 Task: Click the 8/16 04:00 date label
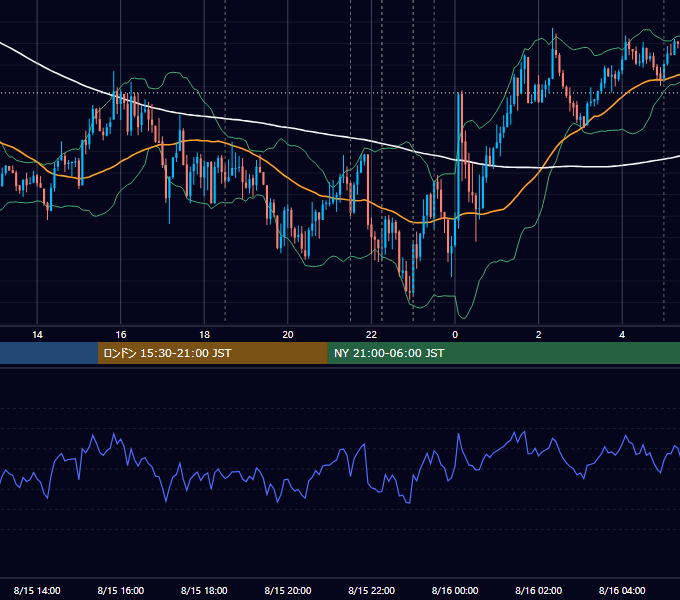[x=622, y=590]
